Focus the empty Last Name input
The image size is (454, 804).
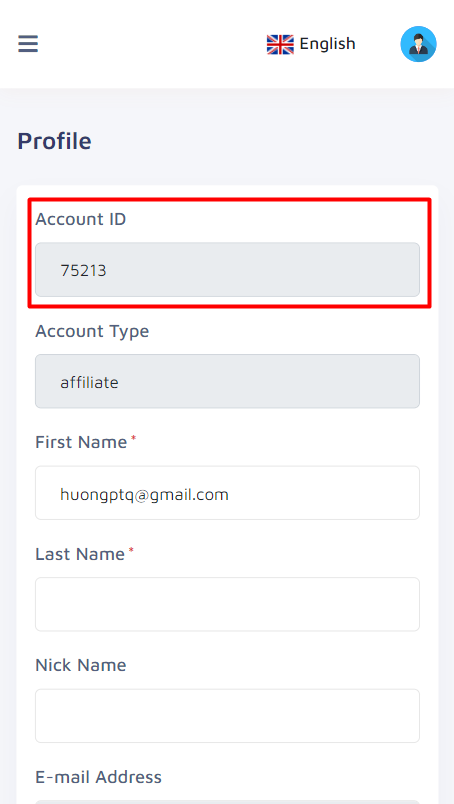(227, 604)
